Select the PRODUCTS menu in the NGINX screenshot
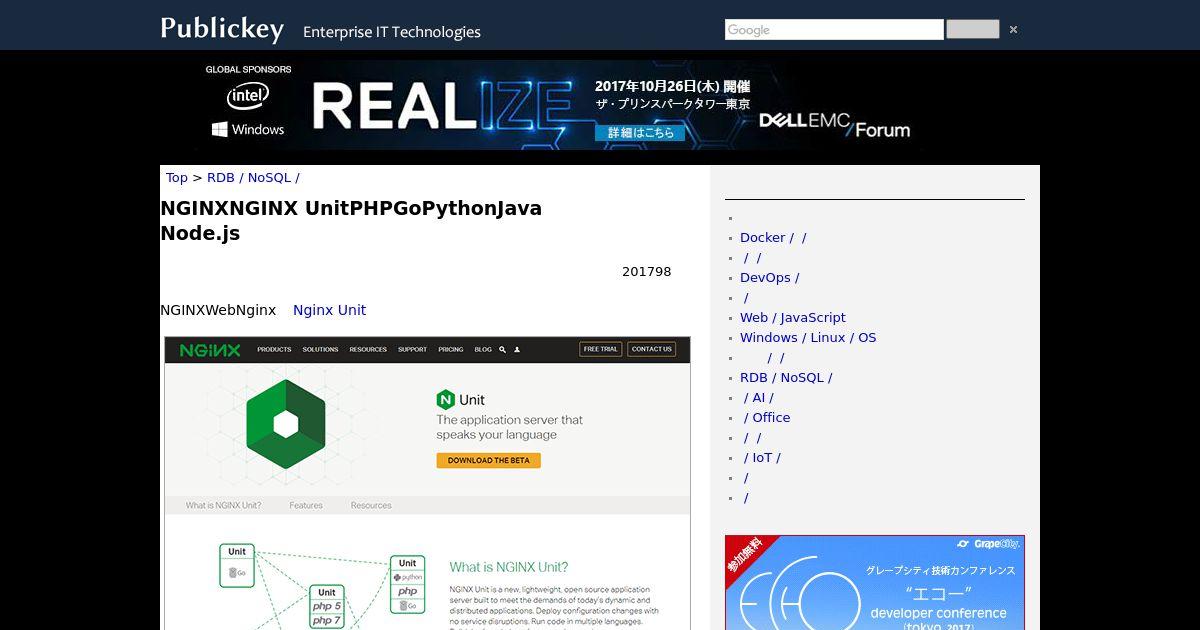The width and height of the screenshot is (1200, 630). 274,350
